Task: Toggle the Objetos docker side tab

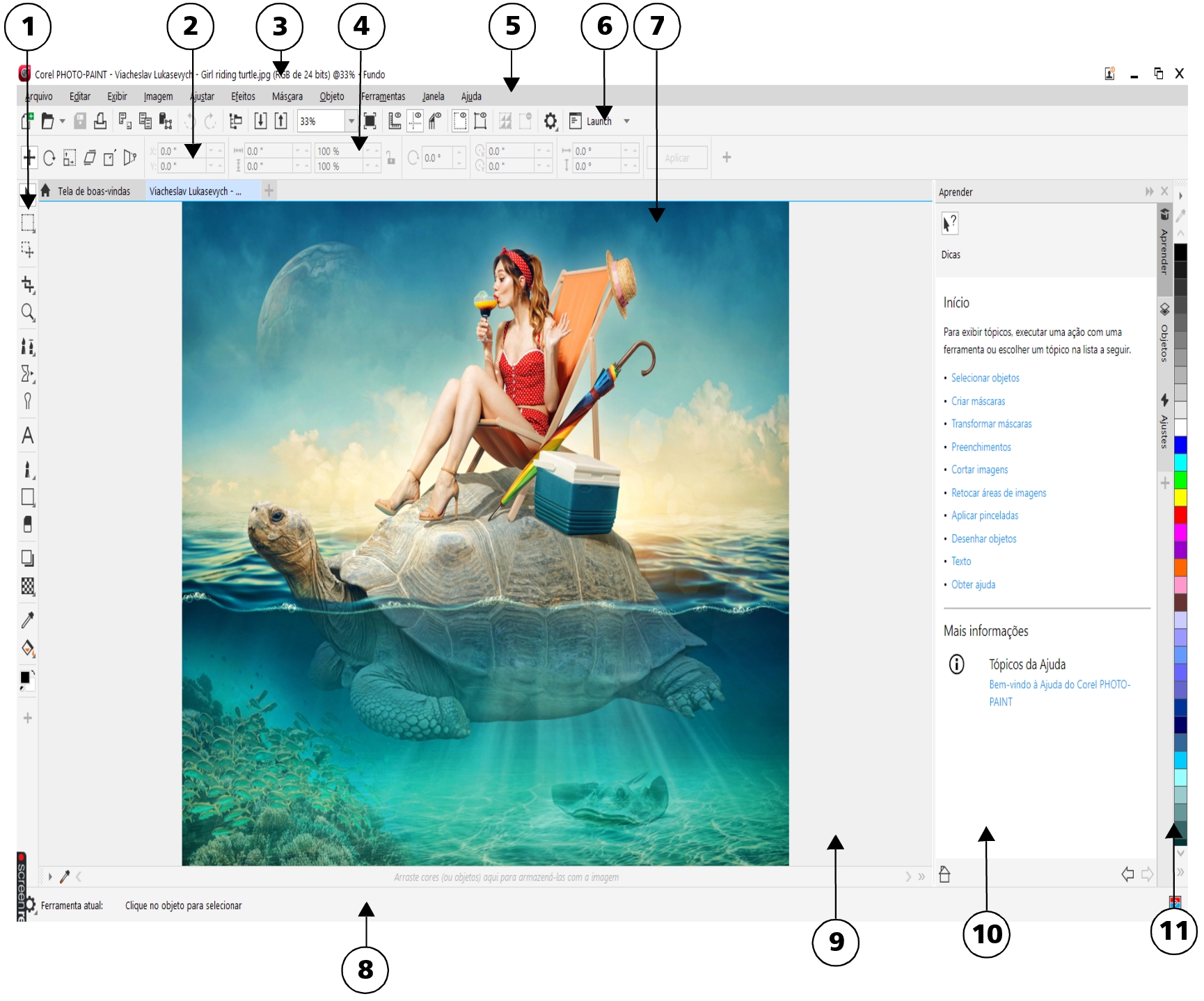Action: [1164, 334]
